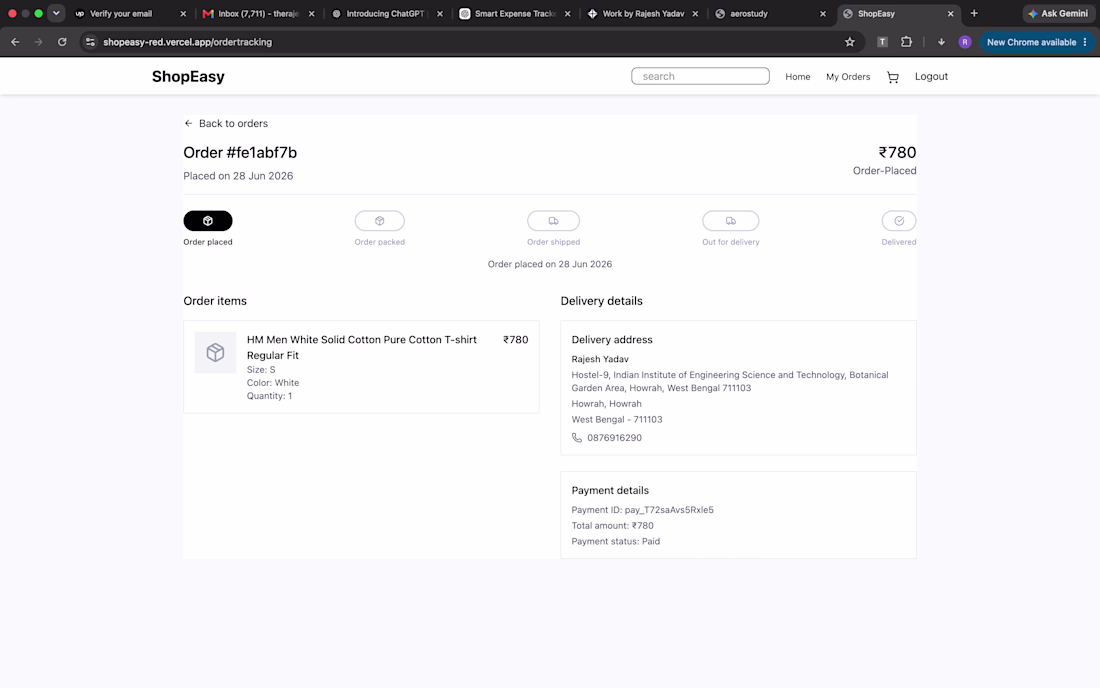Click the product placeholder box thumbnail

click(x=215, y=352)
